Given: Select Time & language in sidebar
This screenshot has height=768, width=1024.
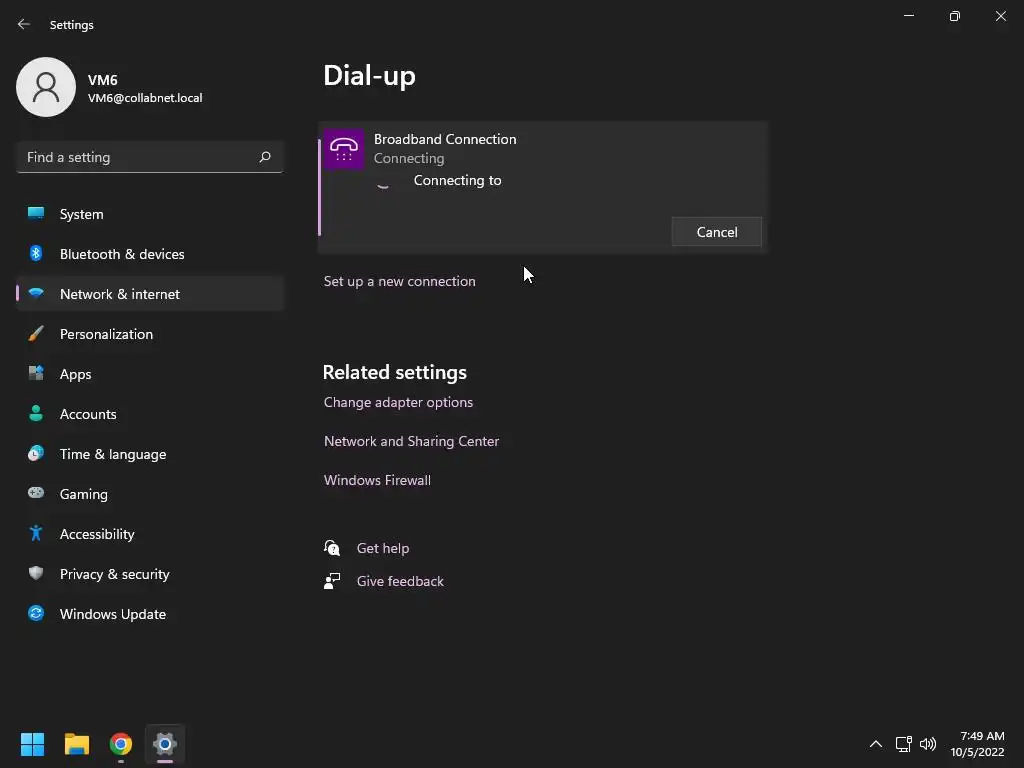Looking at the screenshot, I should 112,454.
